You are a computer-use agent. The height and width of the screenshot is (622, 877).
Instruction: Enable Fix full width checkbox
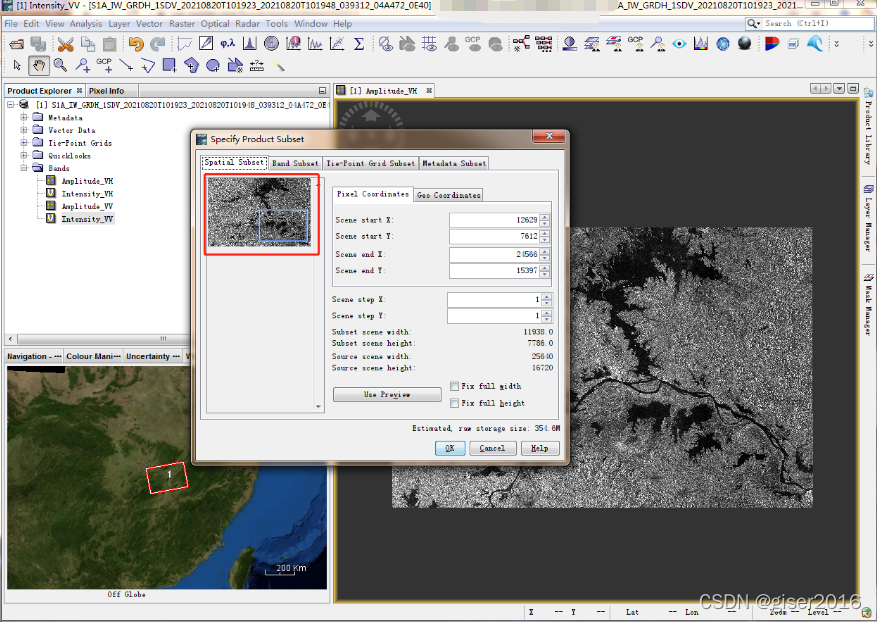(x=455, y=386)
